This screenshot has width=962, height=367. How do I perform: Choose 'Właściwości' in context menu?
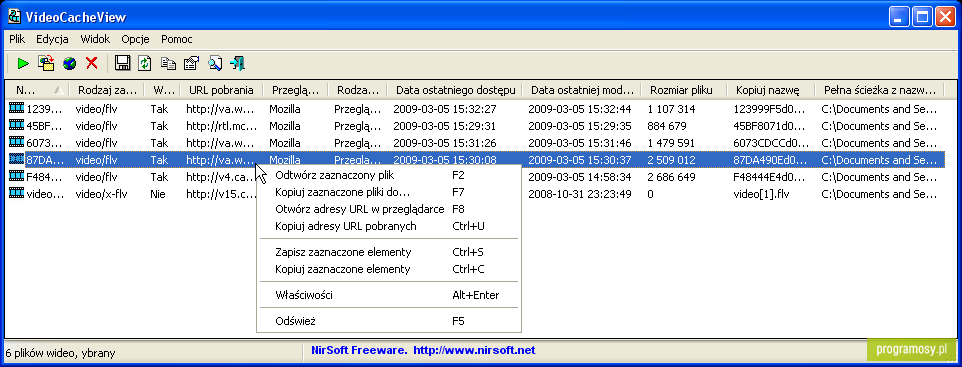[x=388, y=295]
